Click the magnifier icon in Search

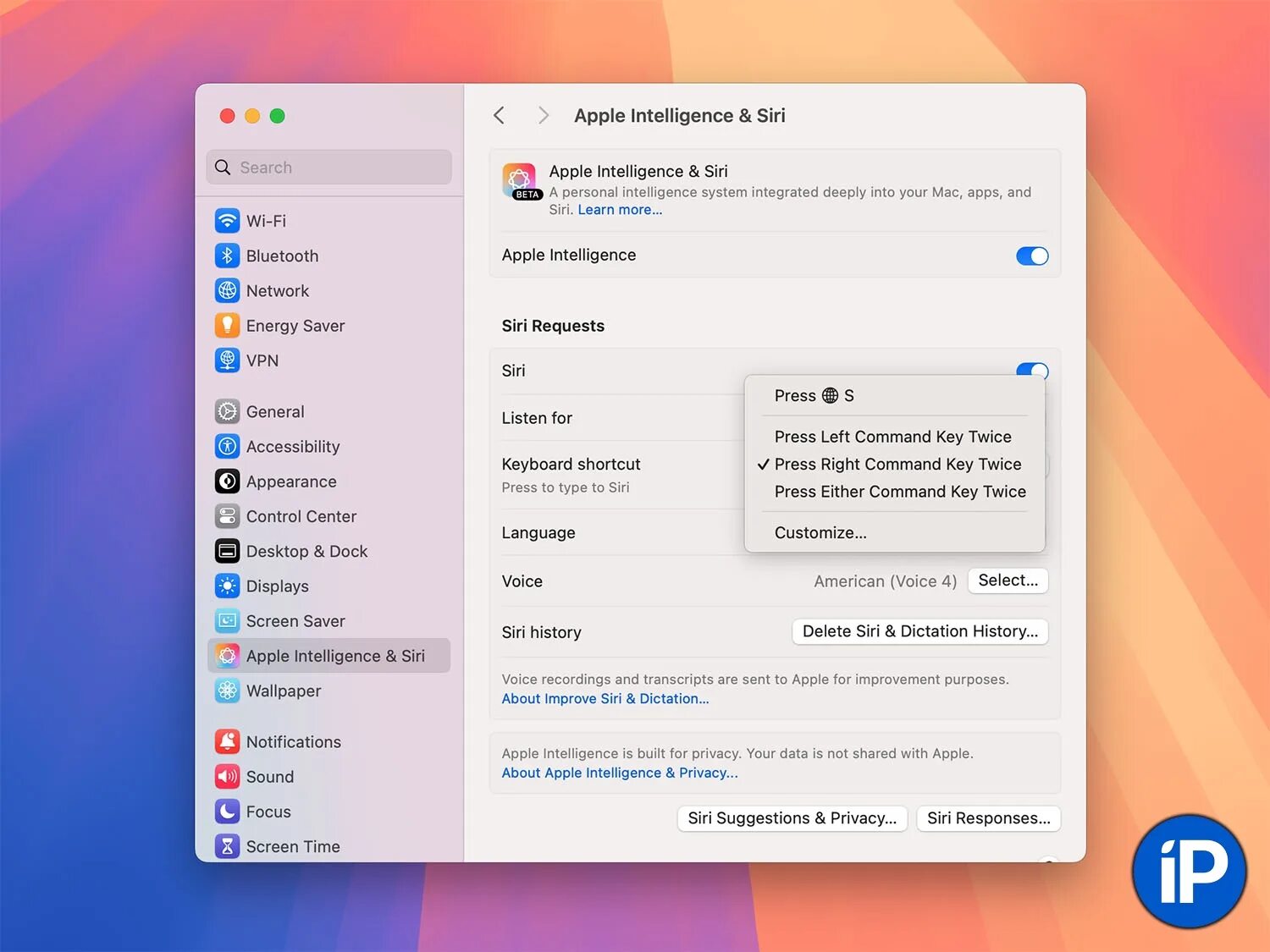pyautogui.click(x=223, y=168)
